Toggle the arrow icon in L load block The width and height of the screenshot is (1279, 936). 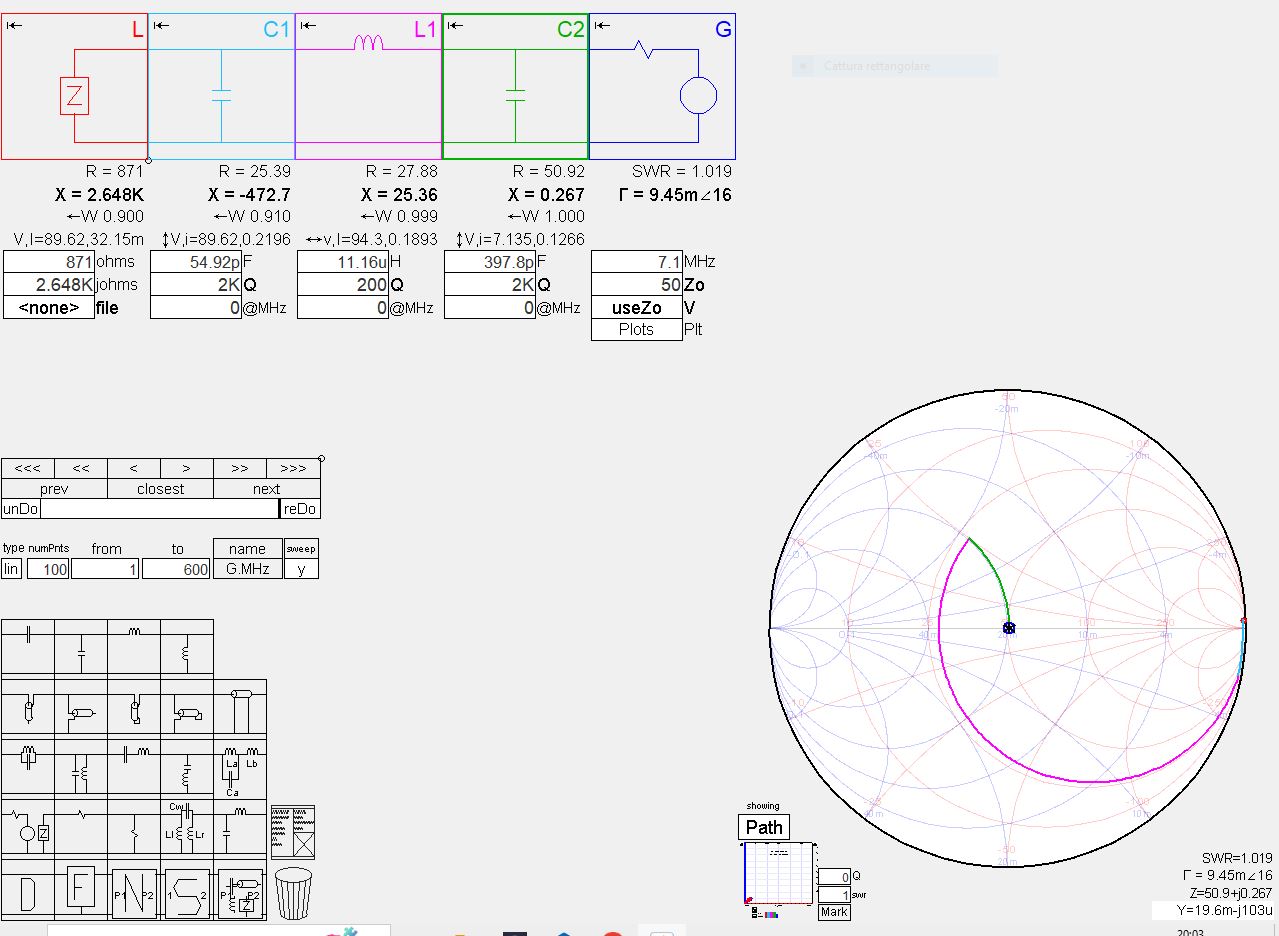click(14, 25)
